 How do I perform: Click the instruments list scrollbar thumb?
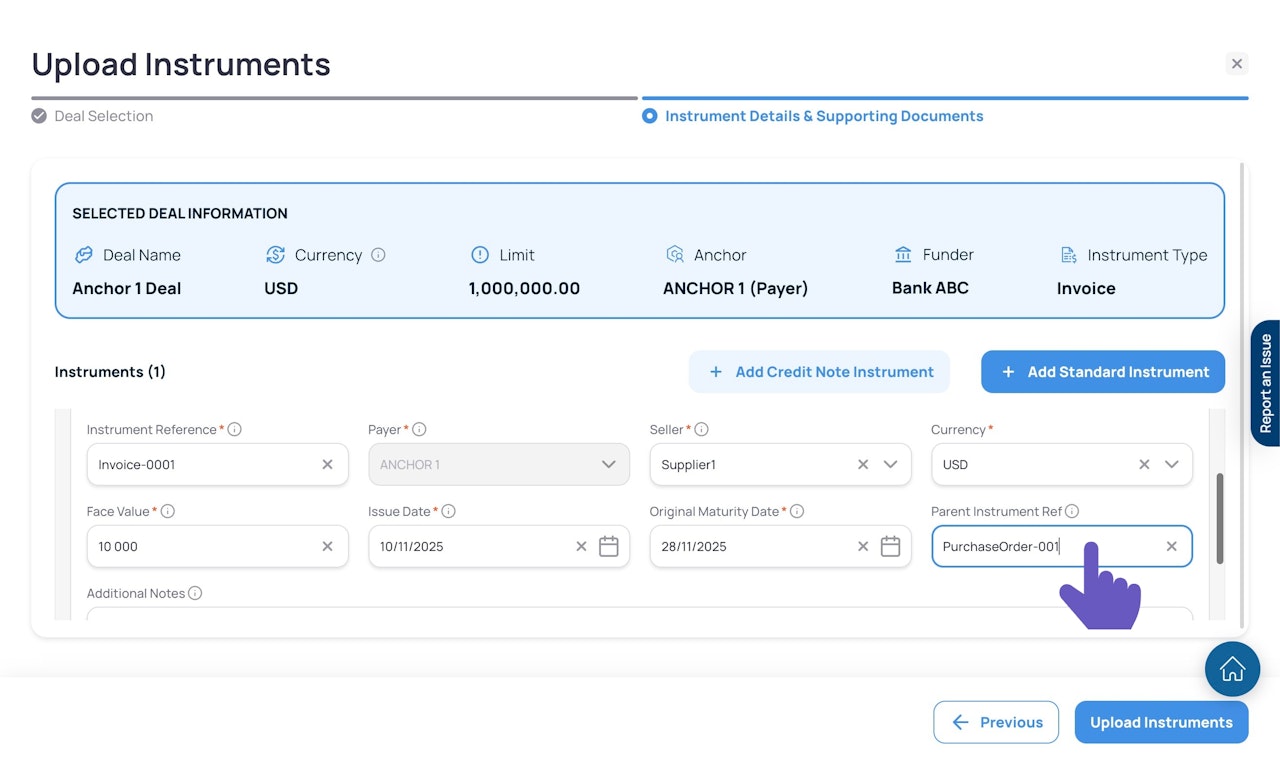[x=1218, y=518]
